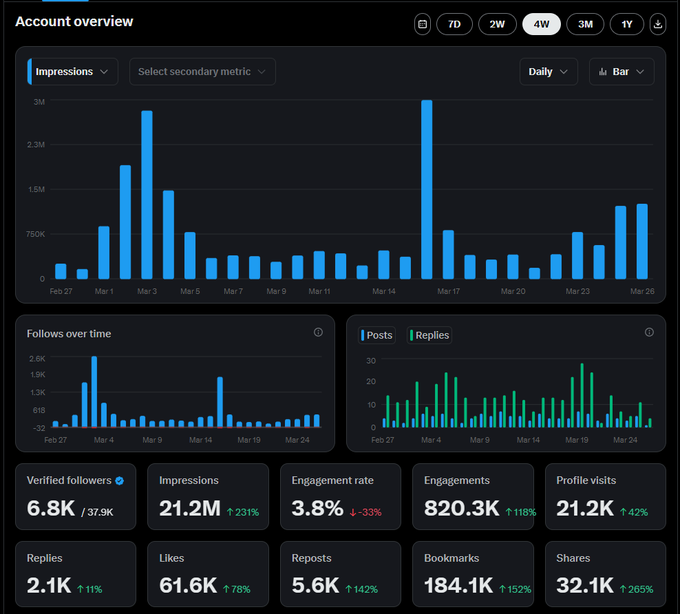Screen dimensions: 680x614
Task: Download the analytics data export
Action: coord(657,24)
